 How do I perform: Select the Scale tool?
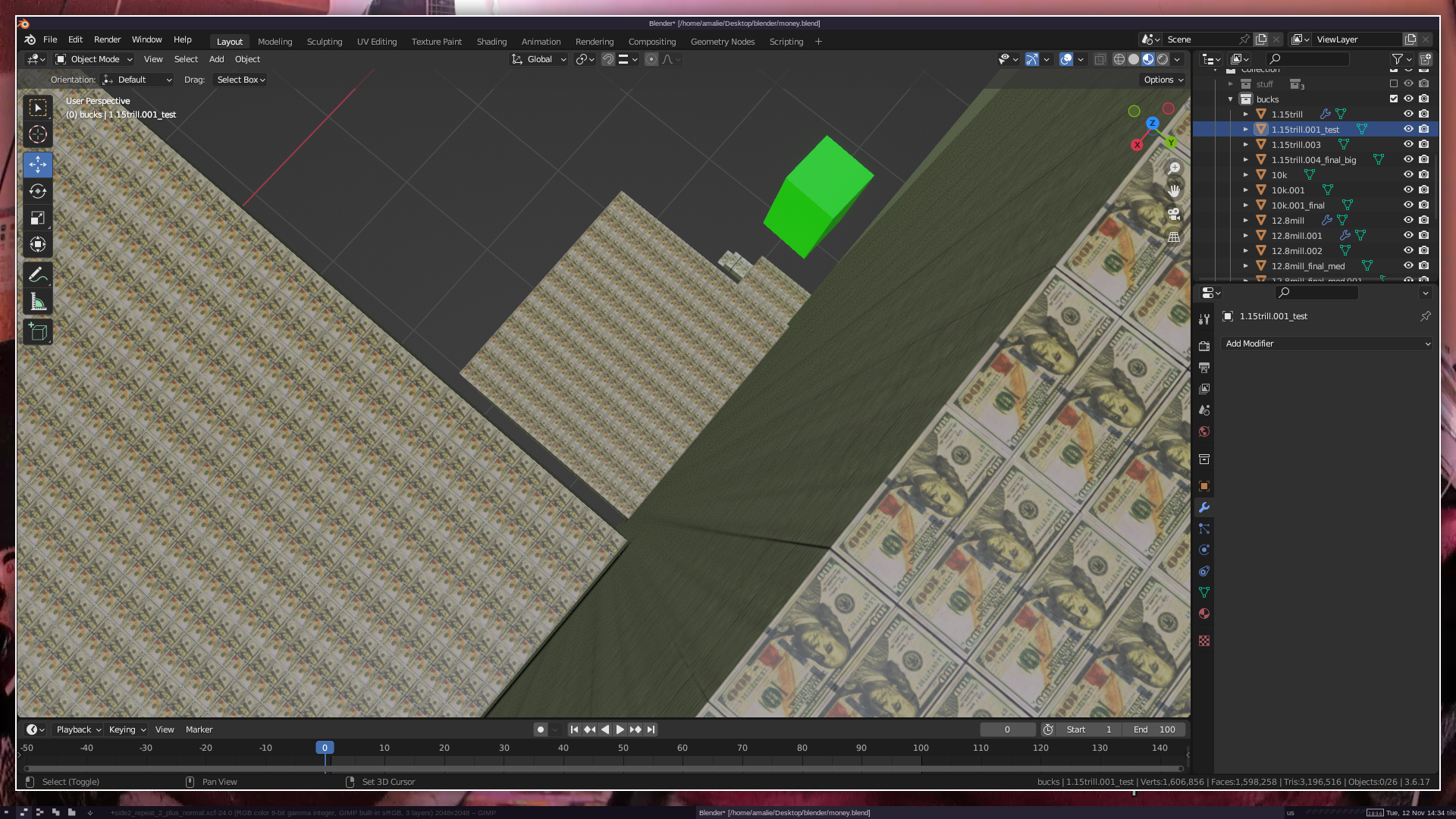pos(38,218)
